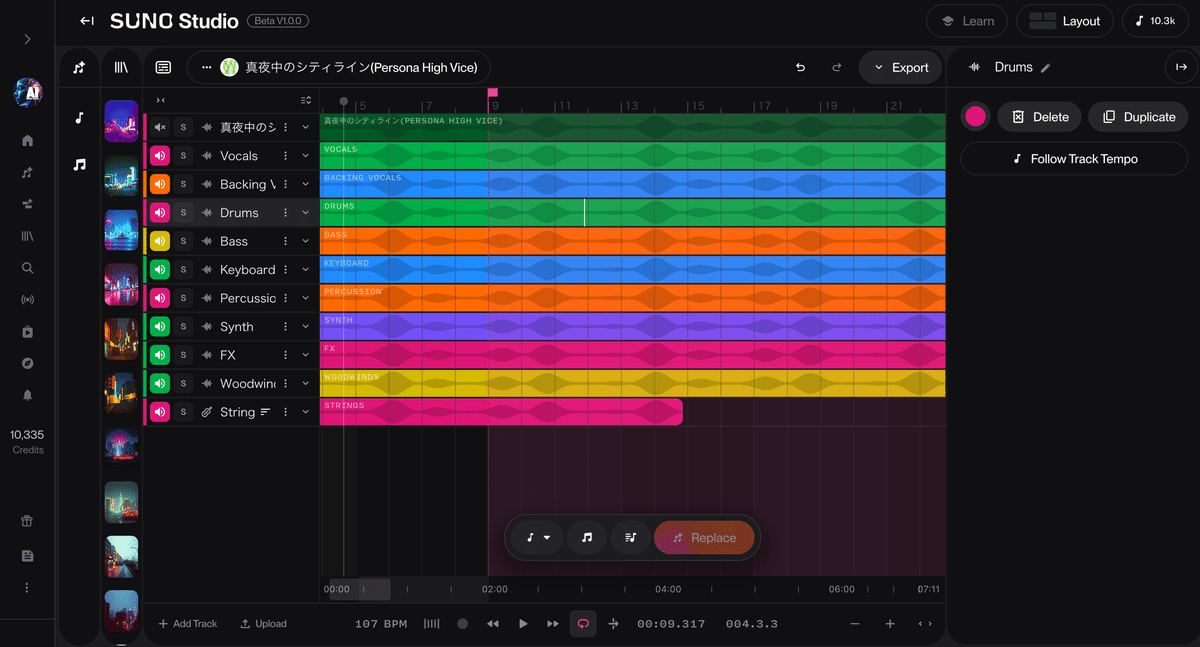This screenshot has height=647, width=1200.
Task: Click the record circle in the transport bar
Action: pos(462,623)
